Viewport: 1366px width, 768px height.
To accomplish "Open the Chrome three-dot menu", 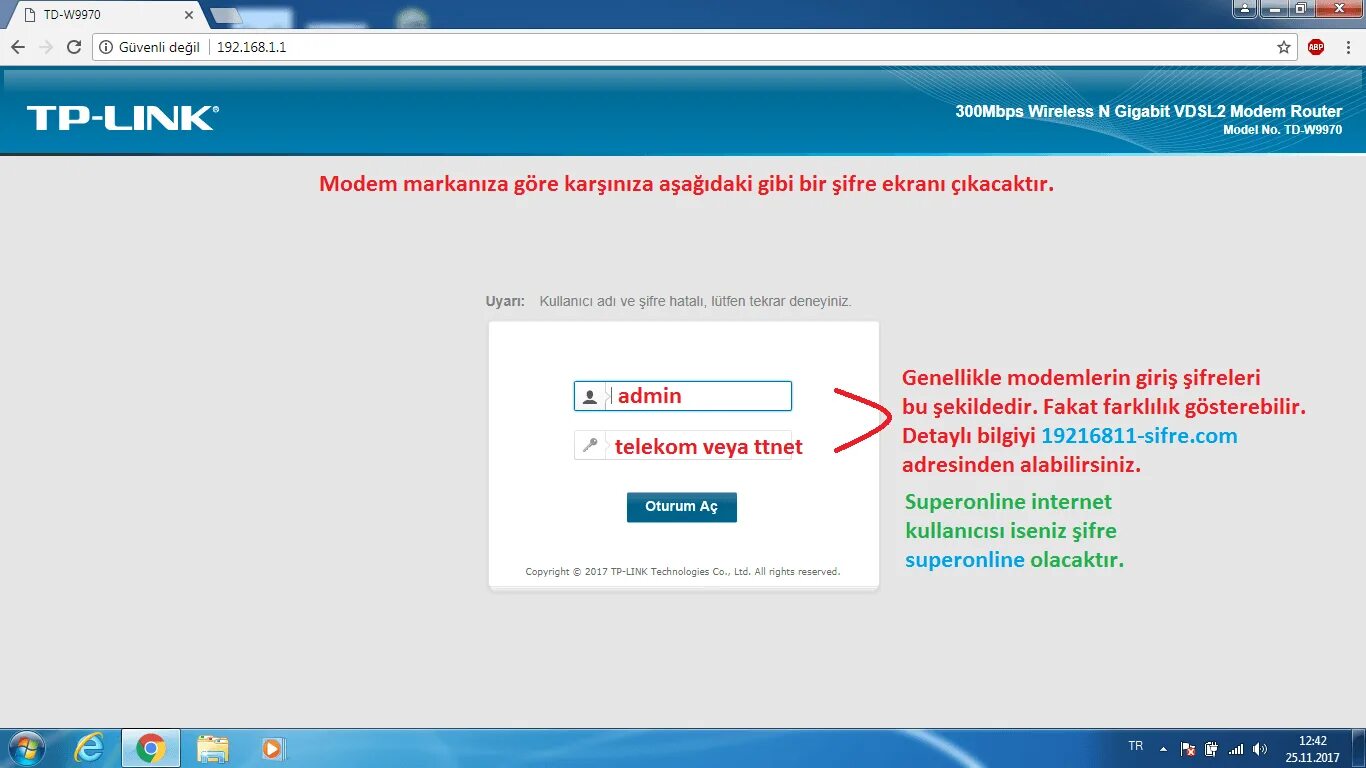I will (1347, 47).
